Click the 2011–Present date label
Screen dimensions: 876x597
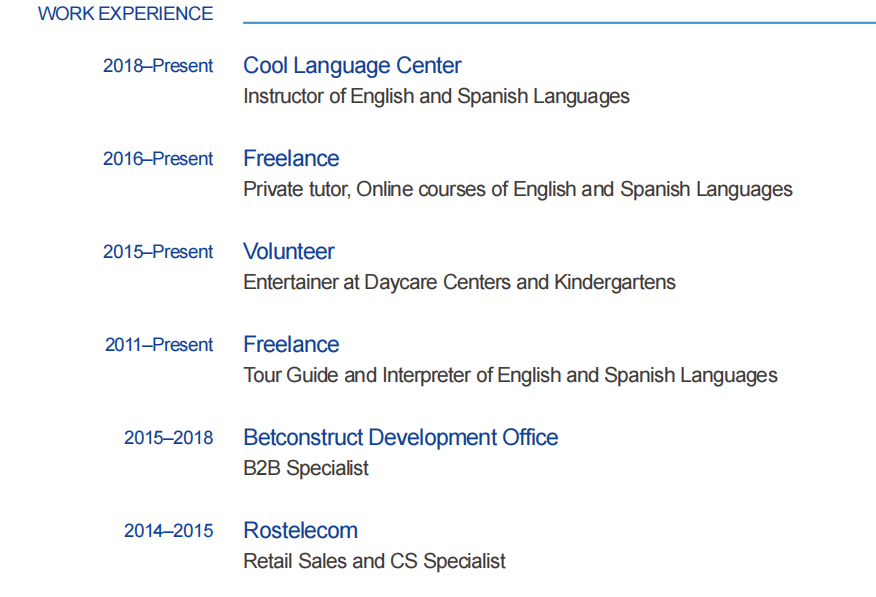coord(159,345)
